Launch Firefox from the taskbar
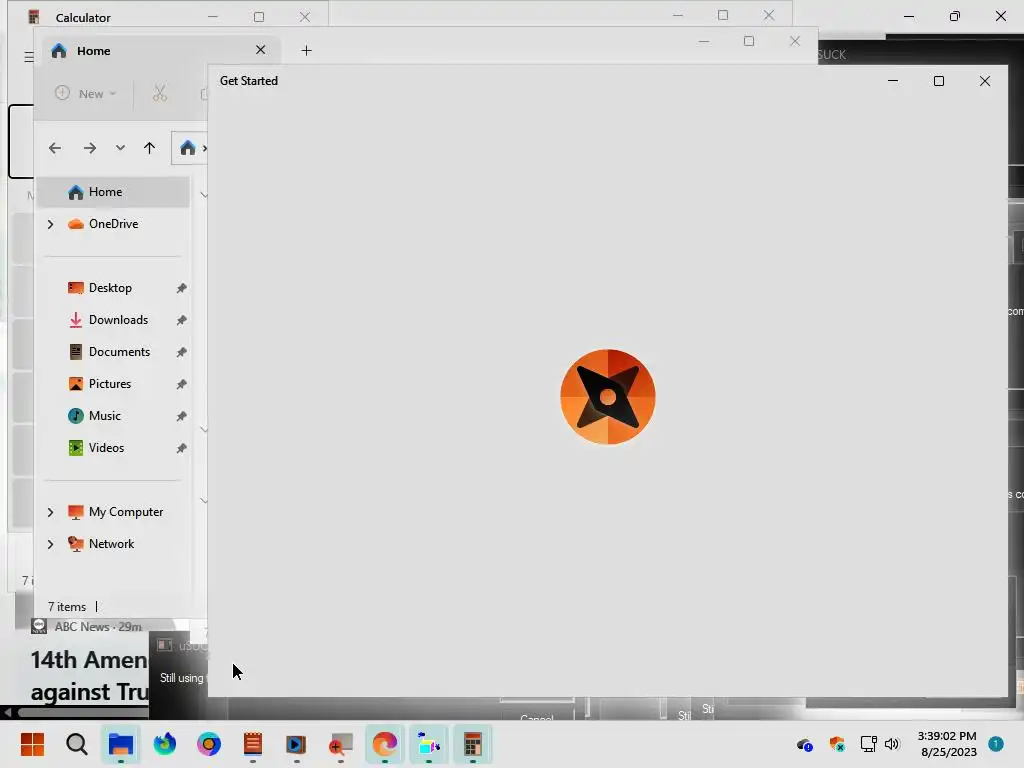The height and width of the screenshot is (768, 1024). 165,744
